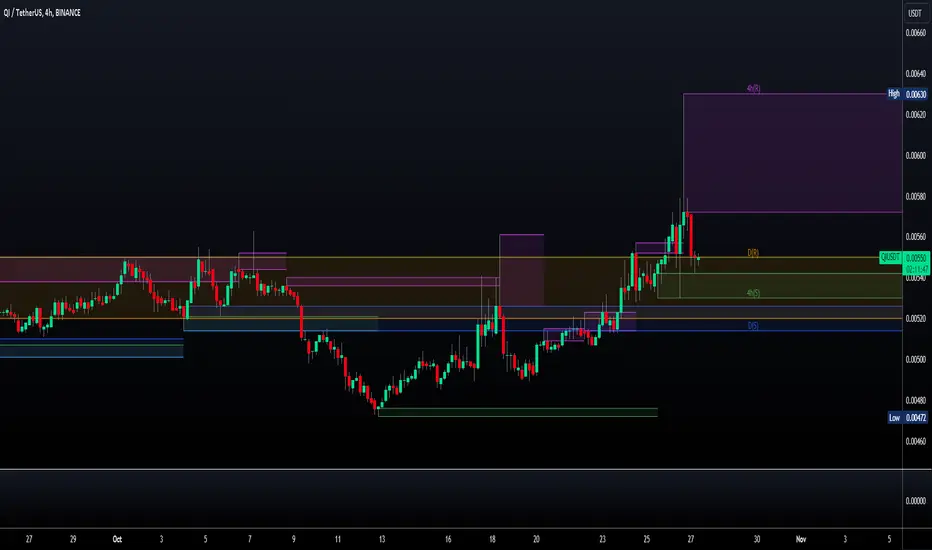Click date 13 on the time axis
The image size is (932, 550).
click(382, 539)
